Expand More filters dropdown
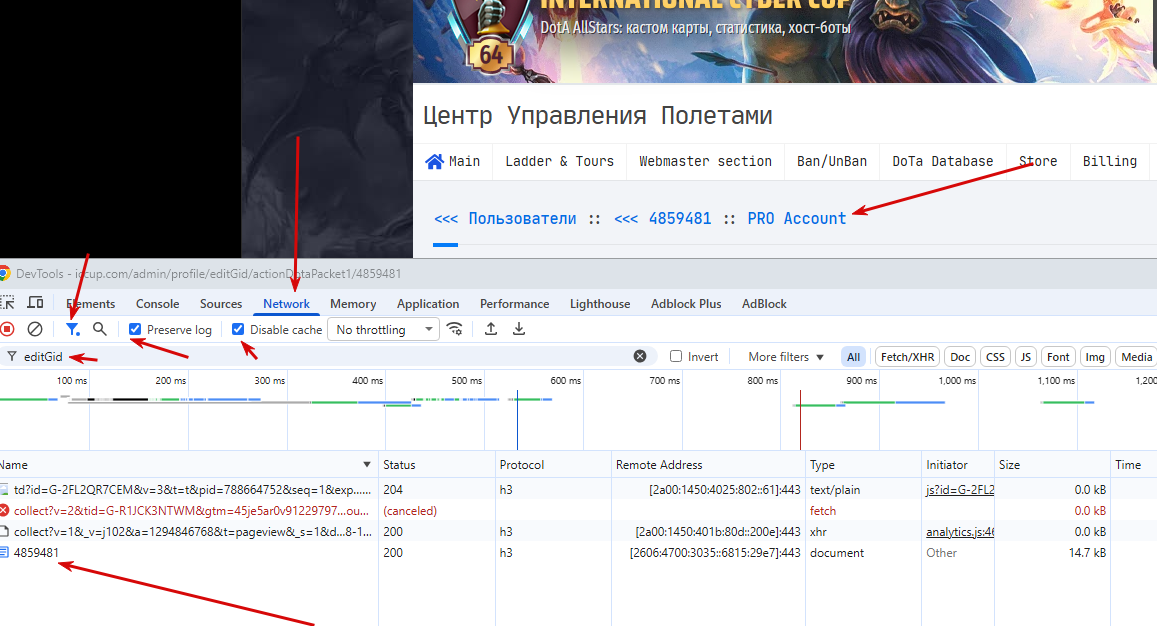 tap(786, 357)
